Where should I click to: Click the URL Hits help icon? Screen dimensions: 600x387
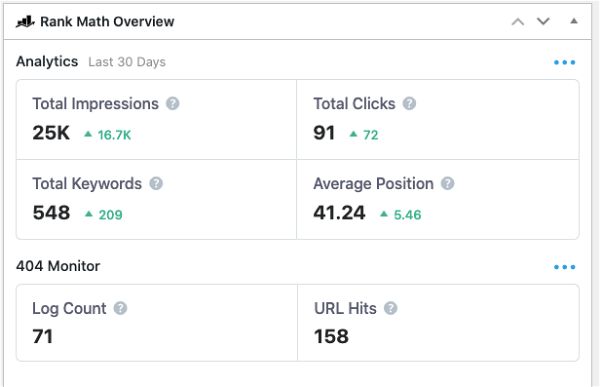pos(390,308)
